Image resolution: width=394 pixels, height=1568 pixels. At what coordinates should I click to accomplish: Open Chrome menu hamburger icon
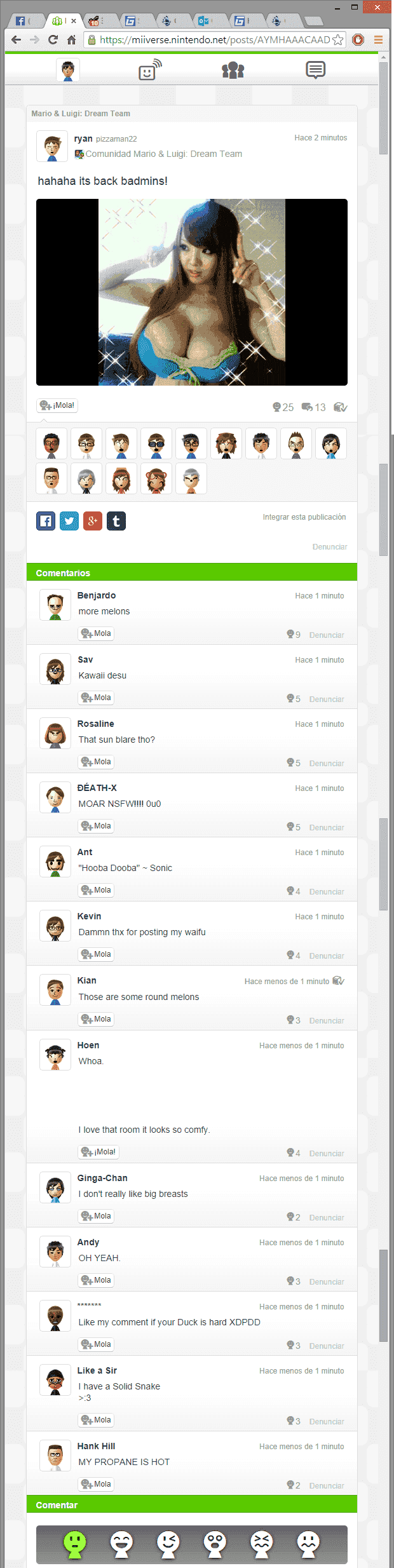(378, 40)
